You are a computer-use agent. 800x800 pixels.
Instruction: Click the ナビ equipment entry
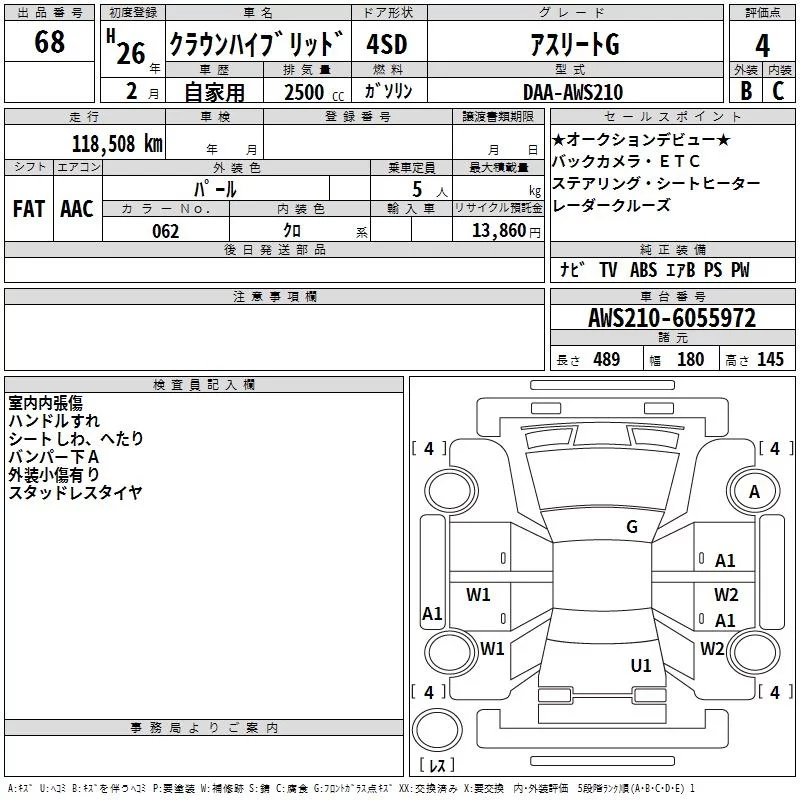(x=572, y=269)
